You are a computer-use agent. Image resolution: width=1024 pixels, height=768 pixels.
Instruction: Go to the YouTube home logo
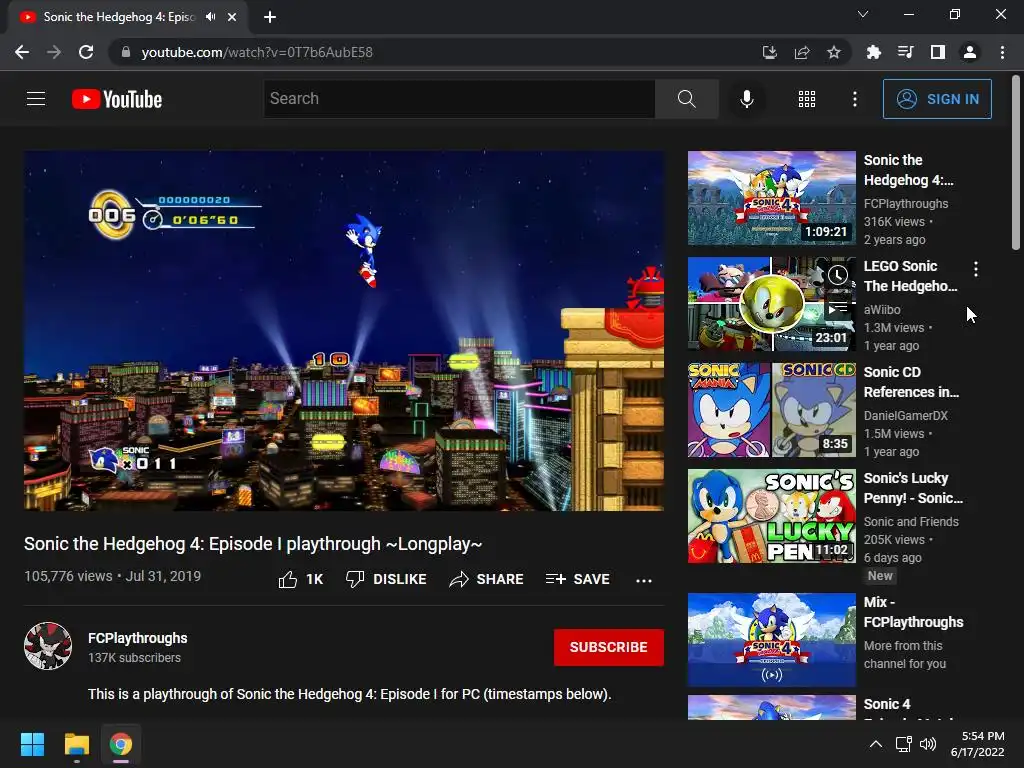[x=117, y=99]
